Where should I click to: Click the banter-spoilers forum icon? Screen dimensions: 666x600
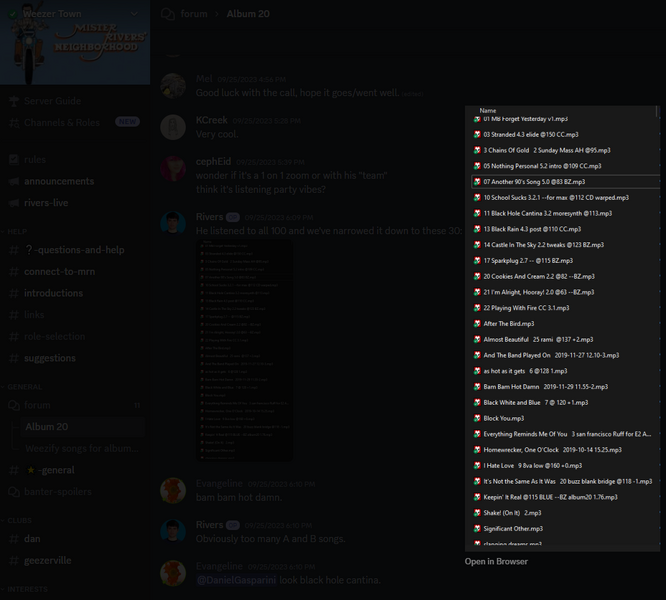coord(14,492)
